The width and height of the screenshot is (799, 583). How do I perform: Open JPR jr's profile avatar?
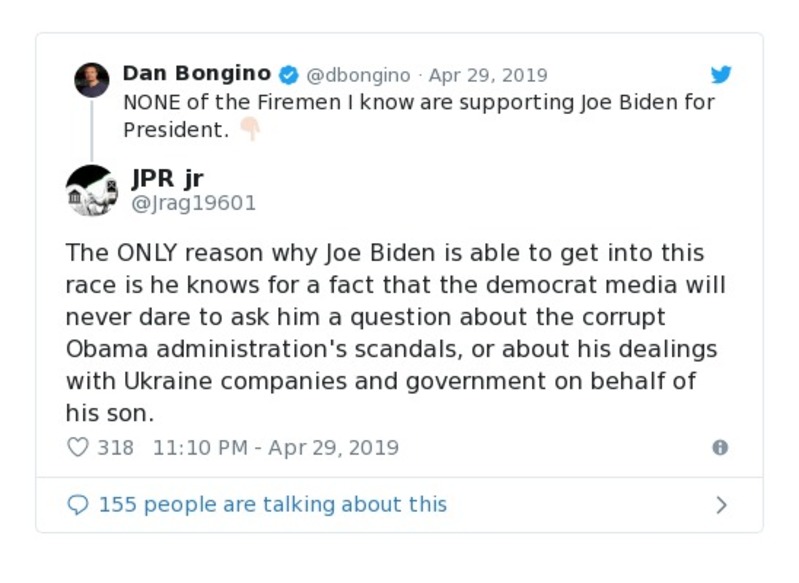pyautogui.click(x=91, y=190)
